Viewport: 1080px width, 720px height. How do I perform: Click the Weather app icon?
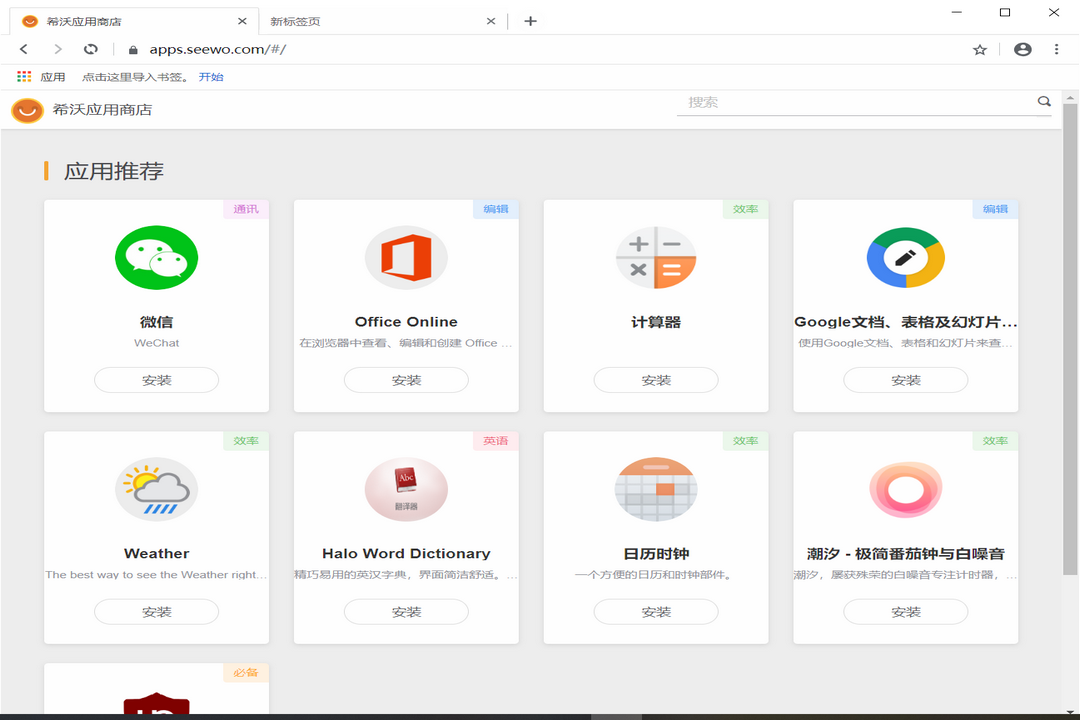coord(156,489)
